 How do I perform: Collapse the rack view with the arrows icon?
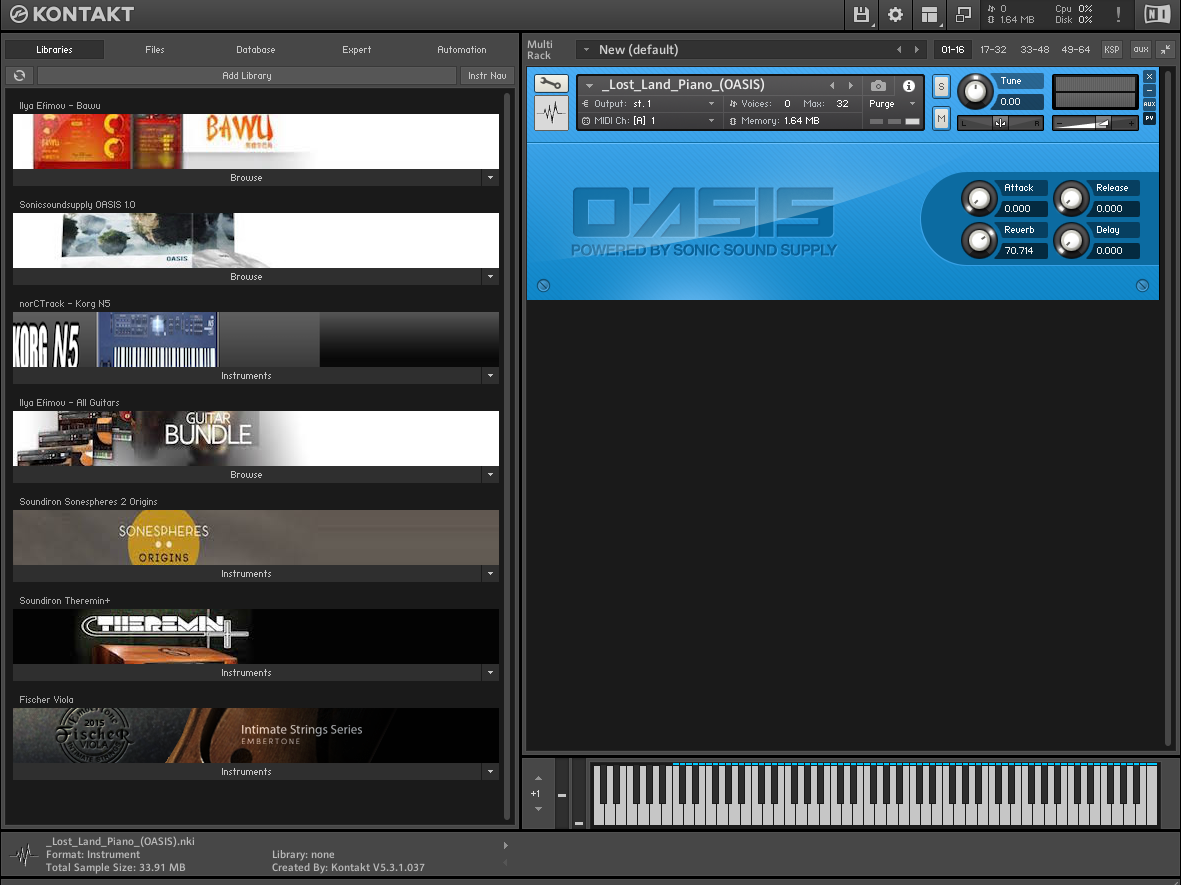pos(1165,50)
